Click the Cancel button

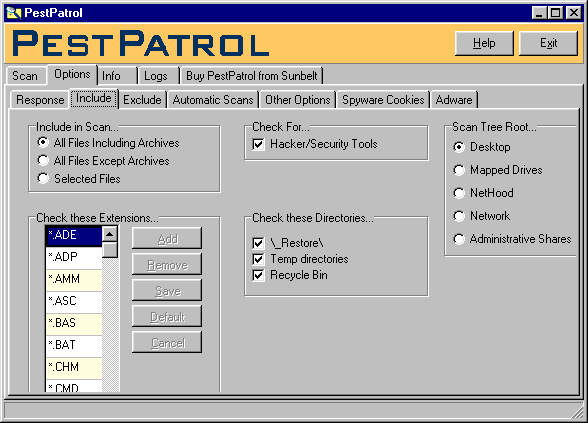coord(167,342)
